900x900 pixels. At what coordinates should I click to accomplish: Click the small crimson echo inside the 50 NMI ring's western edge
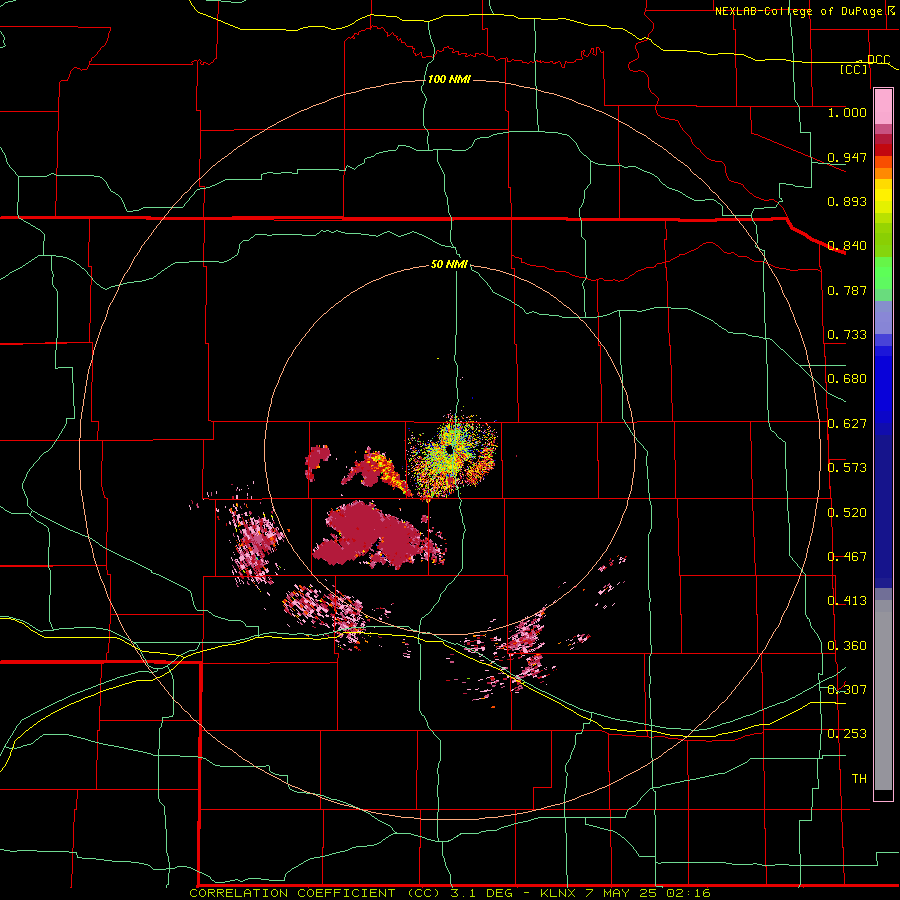[x=317, y=460]
